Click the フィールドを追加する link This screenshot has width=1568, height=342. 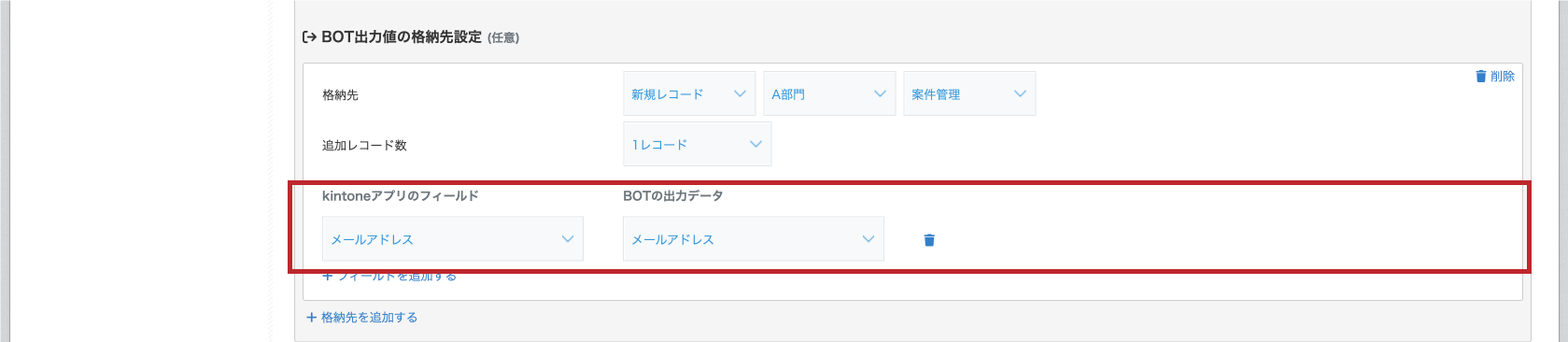[x=389, y=277]
